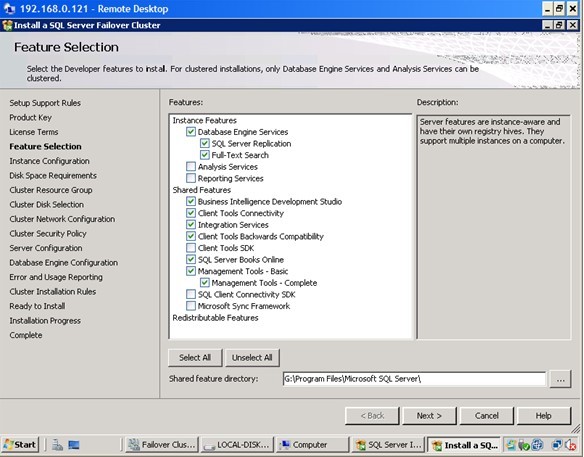Click the Unselect All button
Image resolution: width=584 pixels, height=457 pixels.
[252, 358]
